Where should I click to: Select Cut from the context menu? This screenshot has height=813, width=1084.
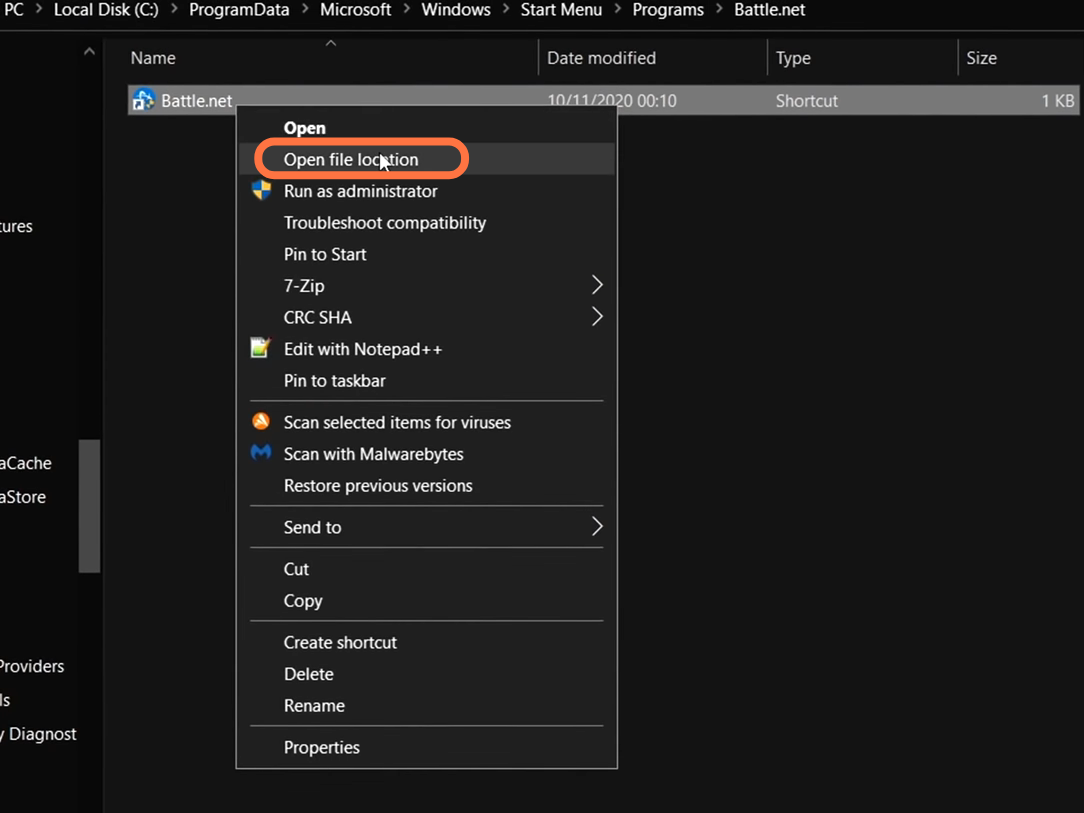coord(296,569)
